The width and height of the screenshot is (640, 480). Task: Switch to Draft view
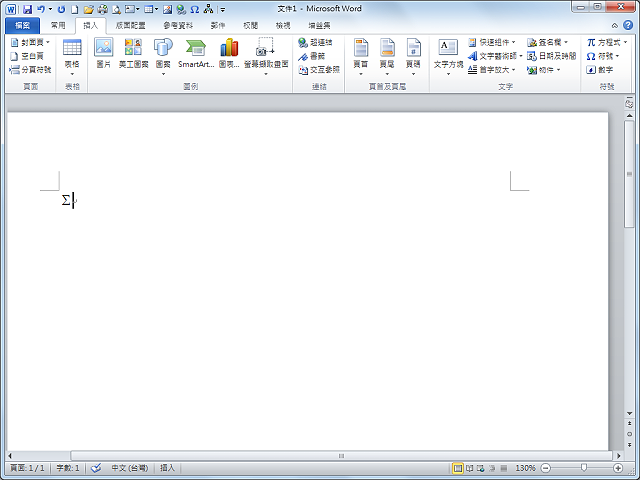(x=504, y=468)
